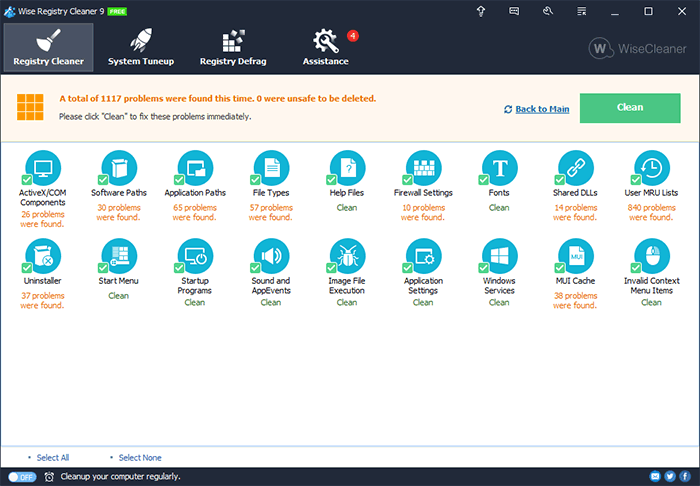Click the Help Files question-mark icon
This screenshot has width=700, height=486.
click(347, 168)
